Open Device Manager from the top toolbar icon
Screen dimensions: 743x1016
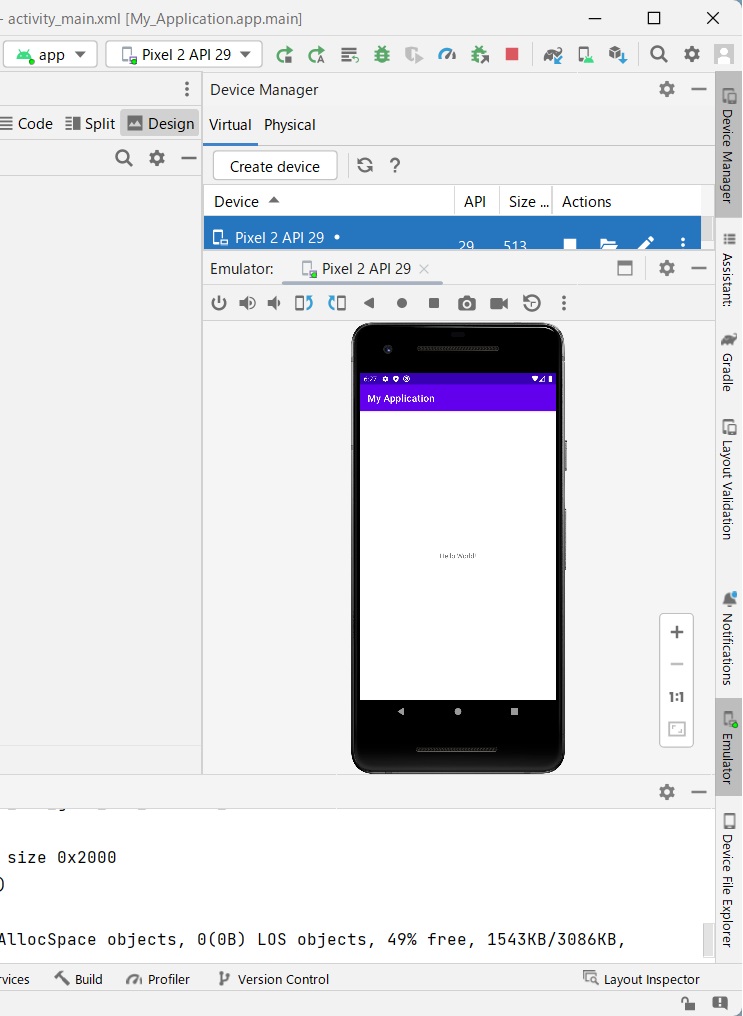click(586, 55)
